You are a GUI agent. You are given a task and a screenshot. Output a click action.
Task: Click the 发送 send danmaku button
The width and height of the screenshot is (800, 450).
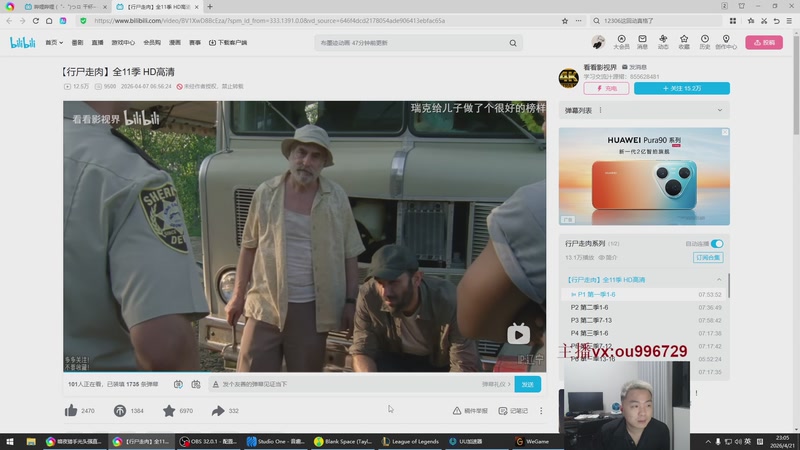pos(528,384)
